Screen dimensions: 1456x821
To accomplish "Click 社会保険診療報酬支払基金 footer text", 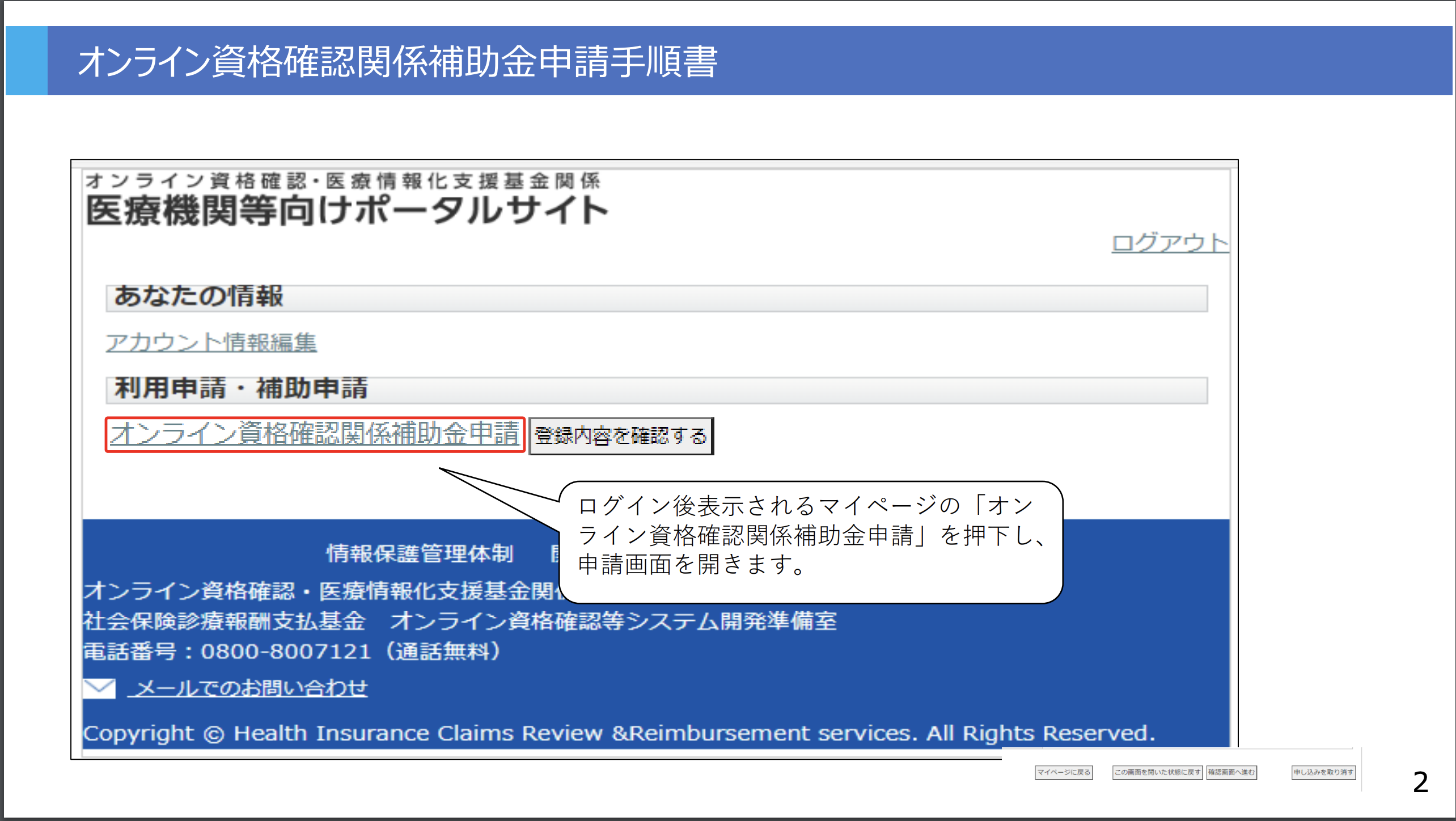I will click(225, 621).
